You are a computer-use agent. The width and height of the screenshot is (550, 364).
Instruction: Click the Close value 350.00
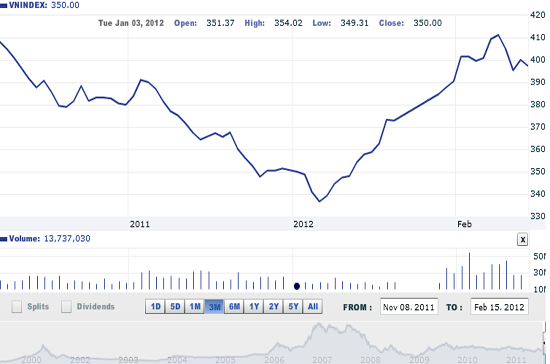tap(427, 23)
